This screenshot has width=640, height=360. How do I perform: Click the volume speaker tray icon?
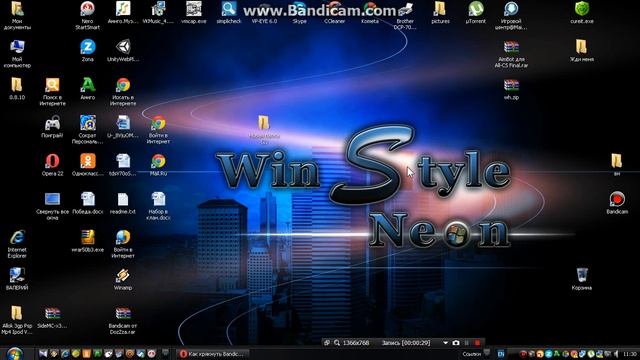pos(616,354)
